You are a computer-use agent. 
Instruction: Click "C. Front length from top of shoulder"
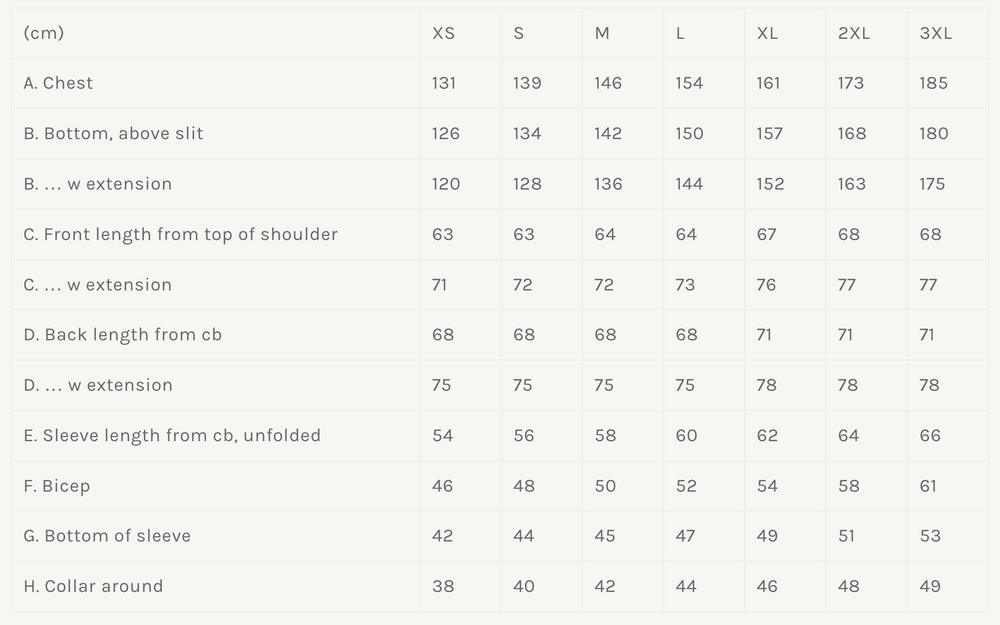coord(180,234)
